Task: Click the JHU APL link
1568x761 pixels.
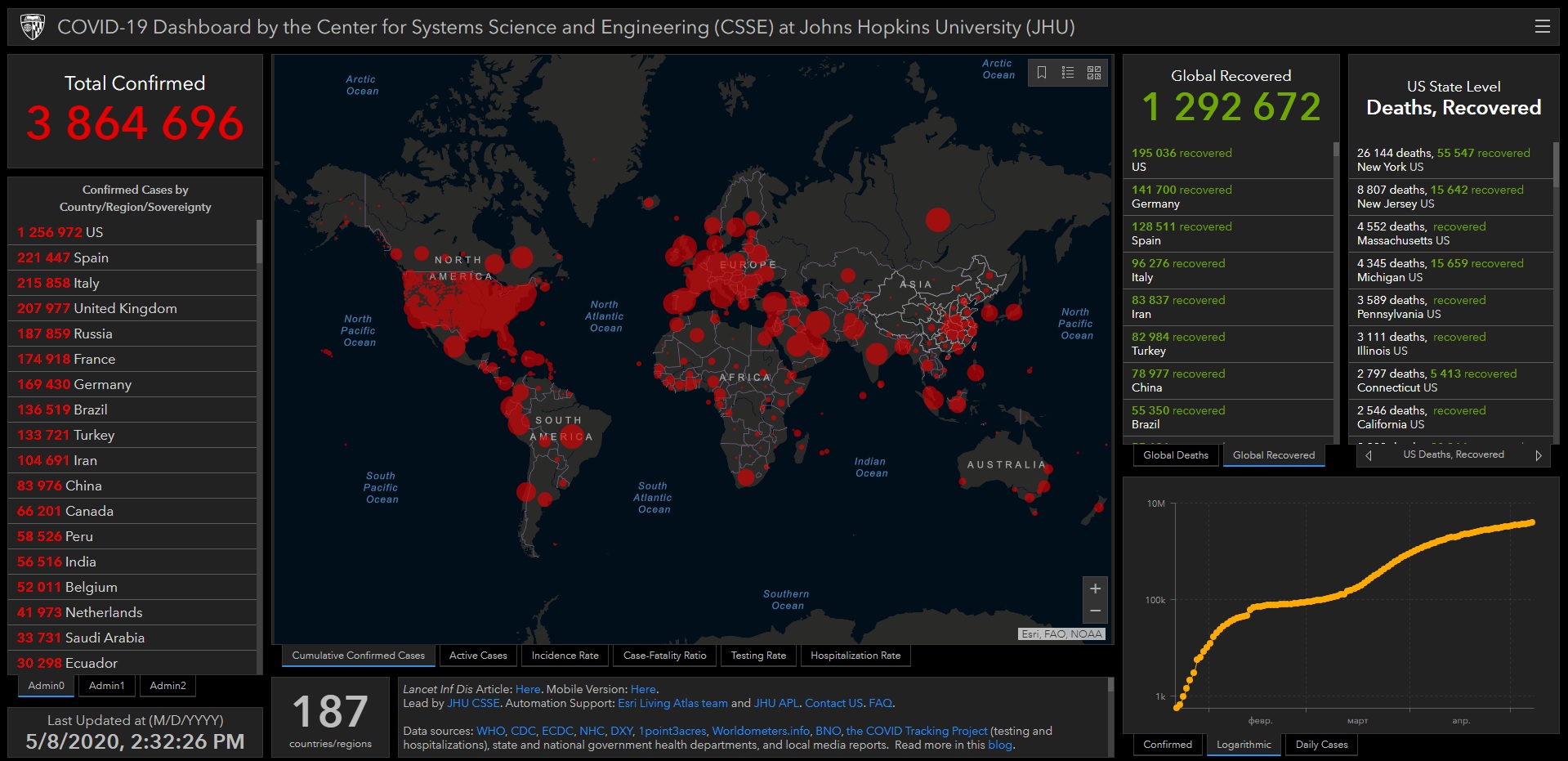Action: click(776, 703)
